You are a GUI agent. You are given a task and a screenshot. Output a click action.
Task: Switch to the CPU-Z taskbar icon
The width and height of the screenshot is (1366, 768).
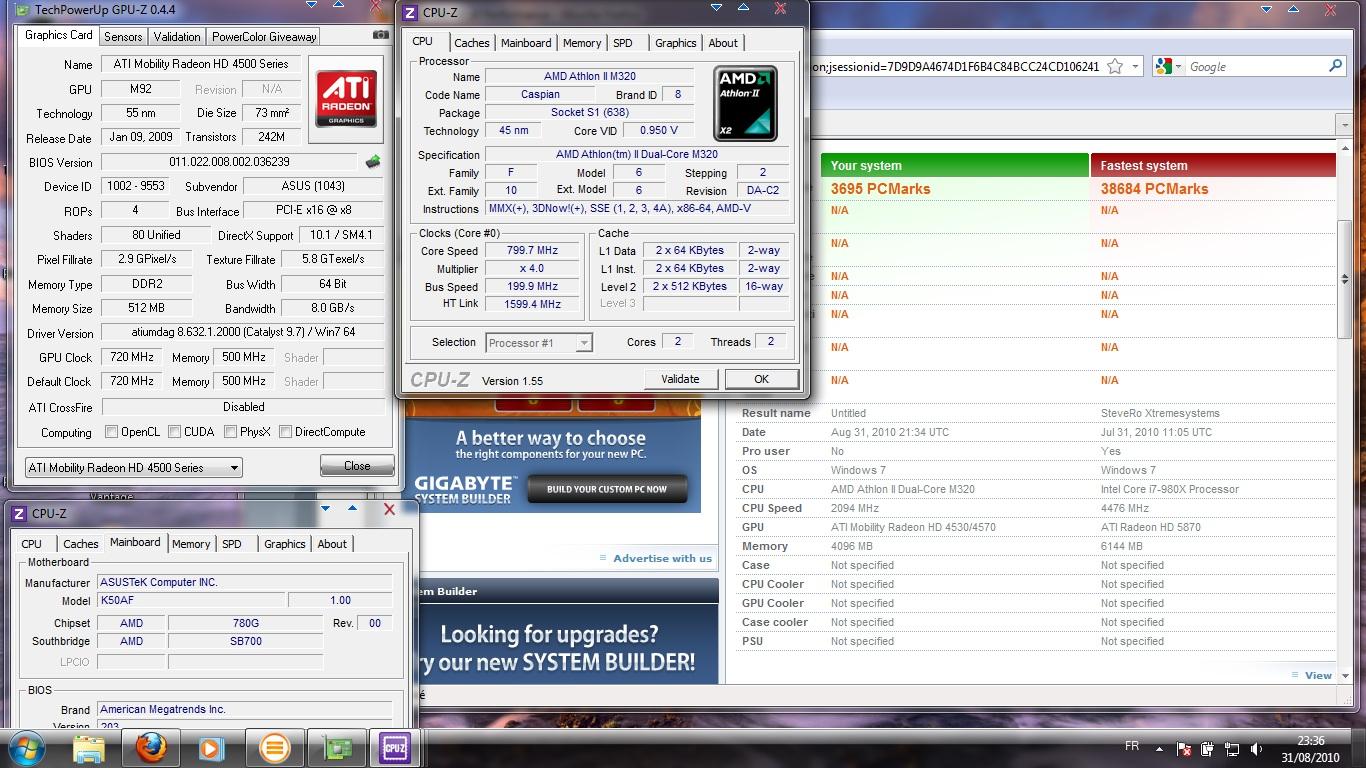[x=396, y=747]
